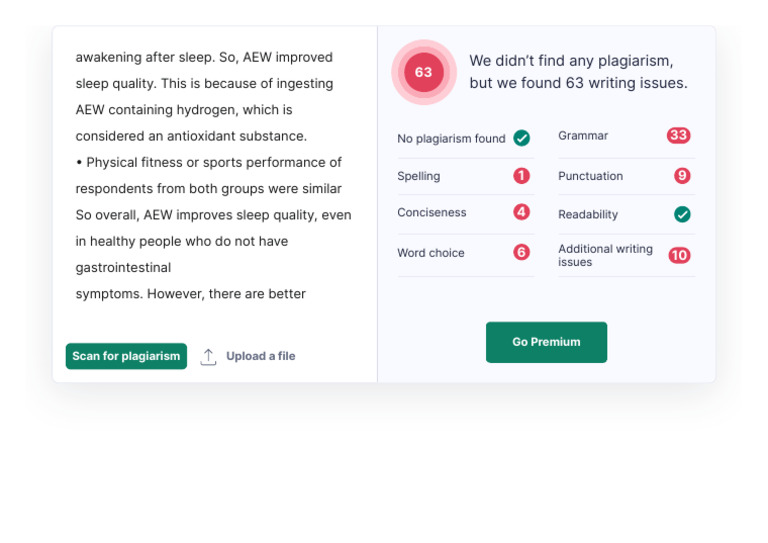Screen dimensions: 768x543
Task: Click the line 'in healthy people who do not have'
Action: click(x=182, y=241)
